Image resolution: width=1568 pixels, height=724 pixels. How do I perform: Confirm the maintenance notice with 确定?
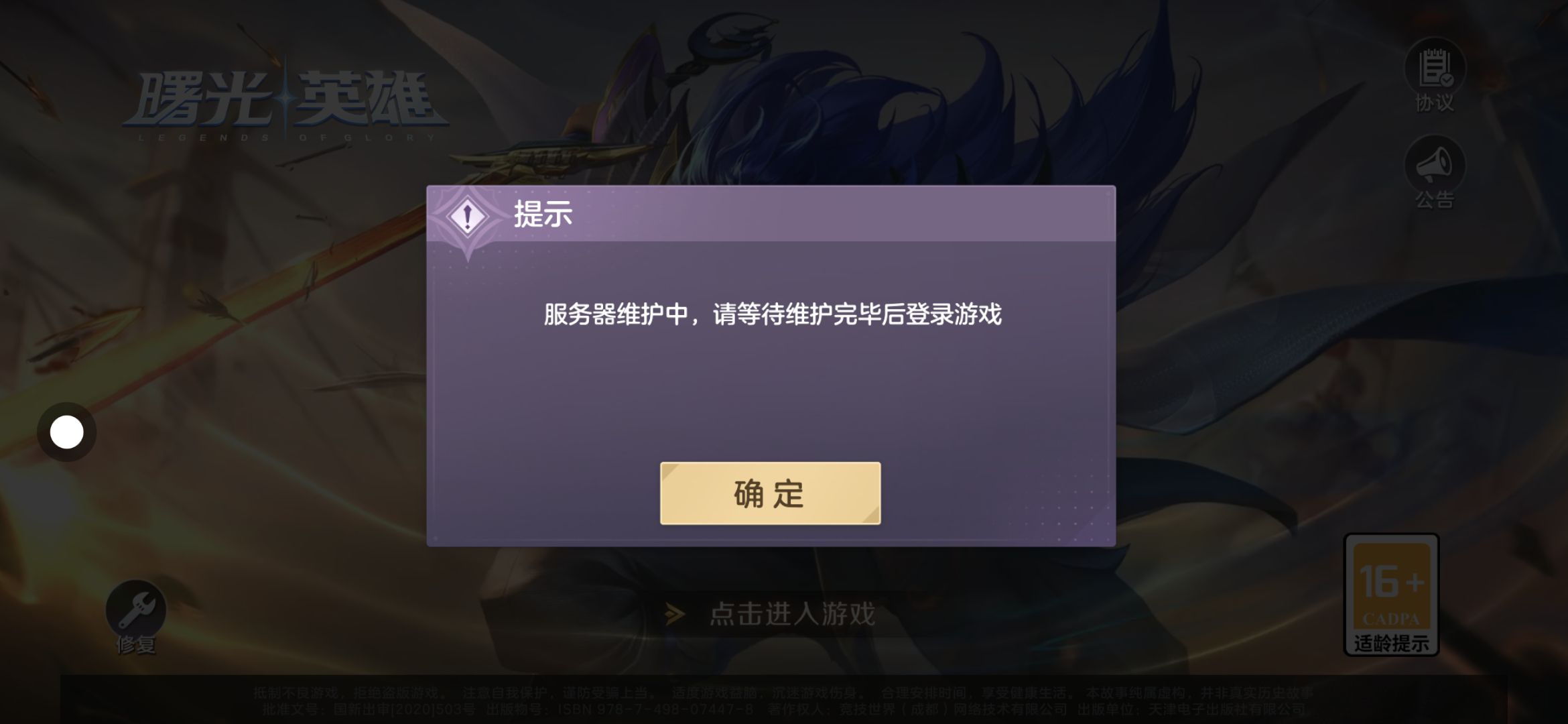click(770, 493)
